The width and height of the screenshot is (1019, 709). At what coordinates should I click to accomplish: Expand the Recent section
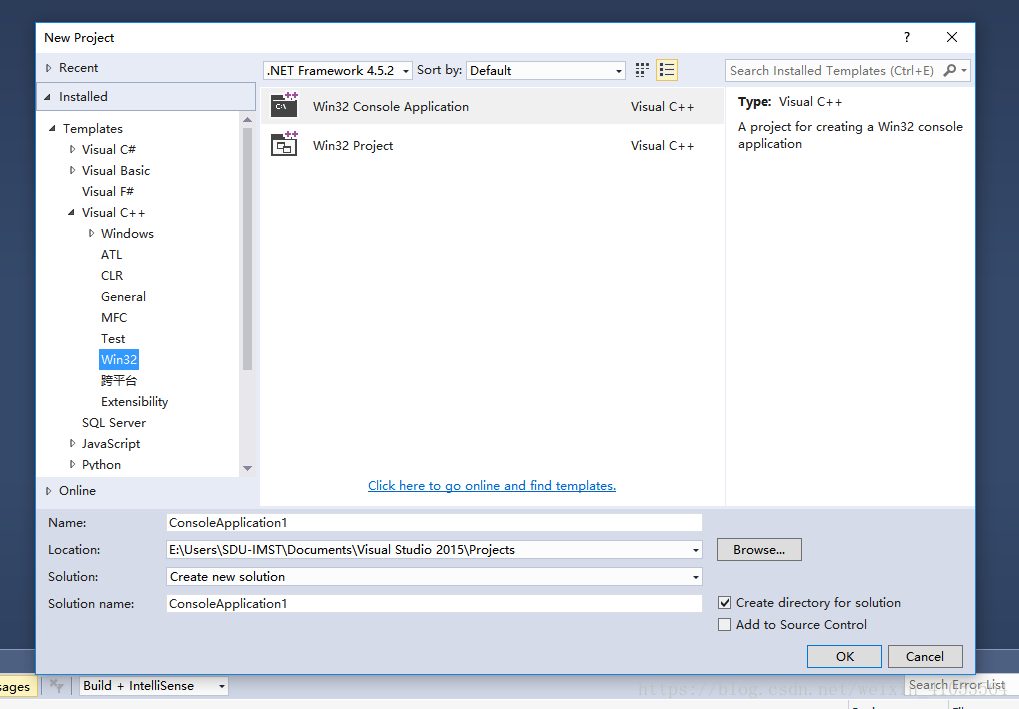49,68
